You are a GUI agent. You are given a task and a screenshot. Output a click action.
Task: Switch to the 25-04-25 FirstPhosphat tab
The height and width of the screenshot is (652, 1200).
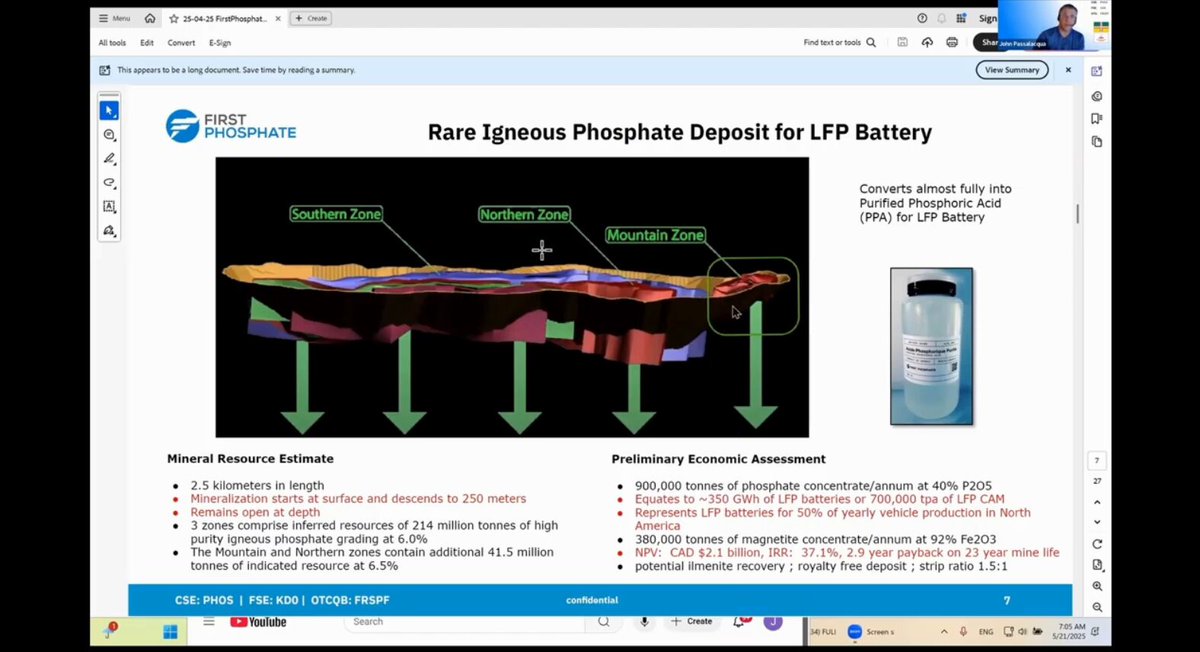(x=225, y=18)
